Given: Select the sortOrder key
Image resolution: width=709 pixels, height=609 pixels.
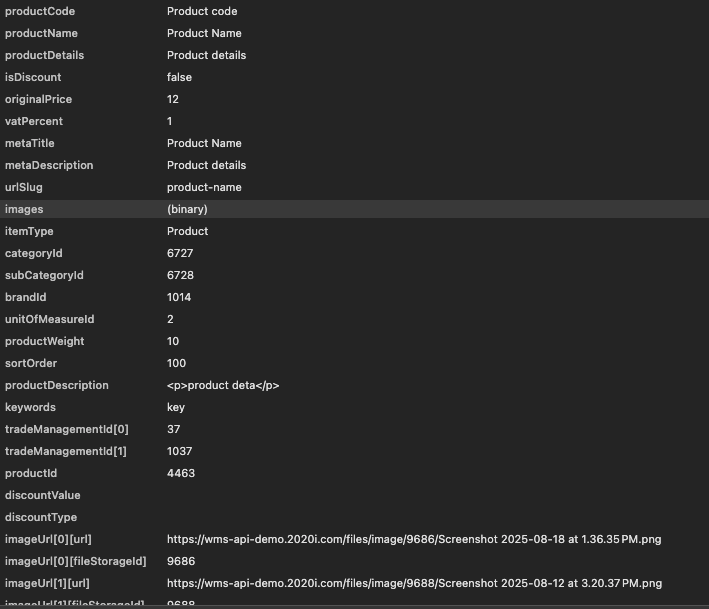Looking at the screenshot, I should tap(31, 364).
